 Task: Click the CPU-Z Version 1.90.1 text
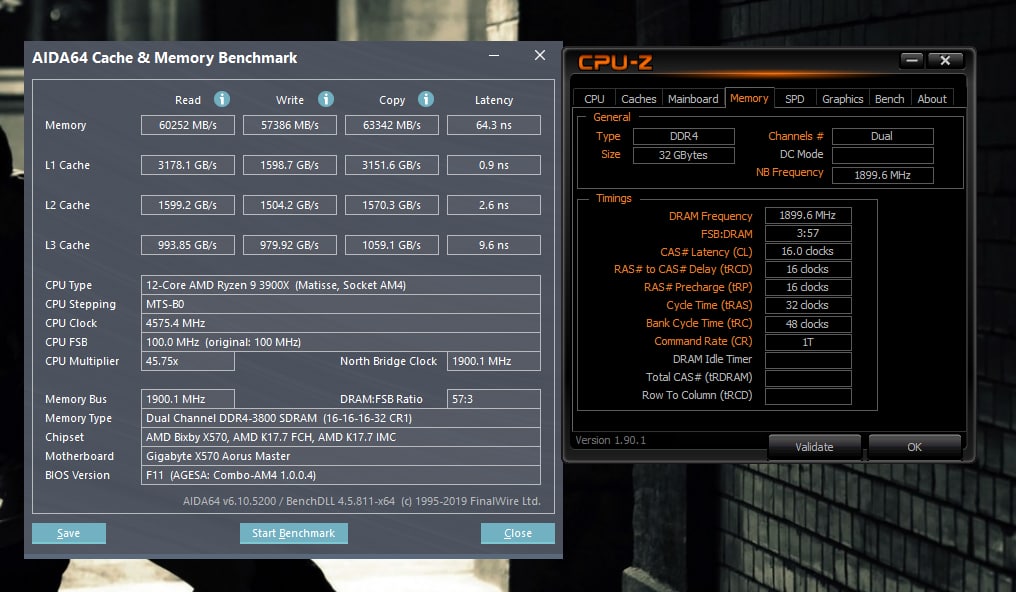click(610, 440)
